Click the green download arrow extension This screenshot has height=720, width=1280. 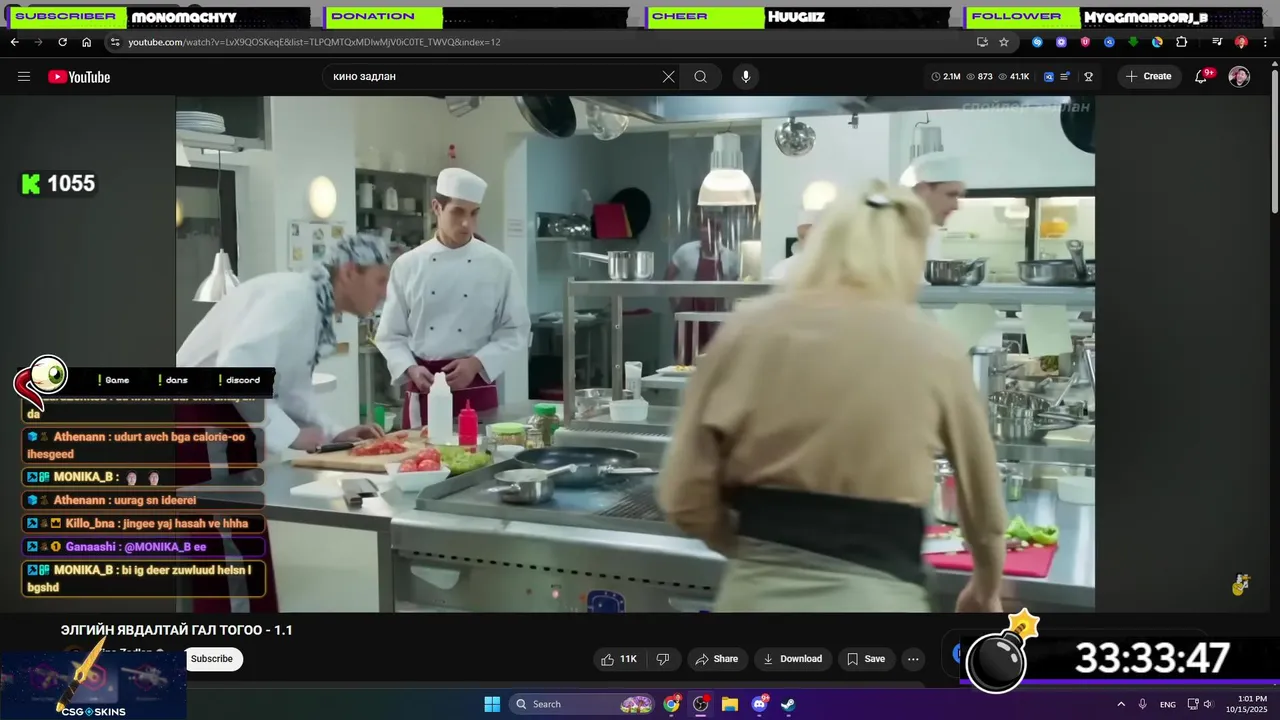pos(1133,42)
